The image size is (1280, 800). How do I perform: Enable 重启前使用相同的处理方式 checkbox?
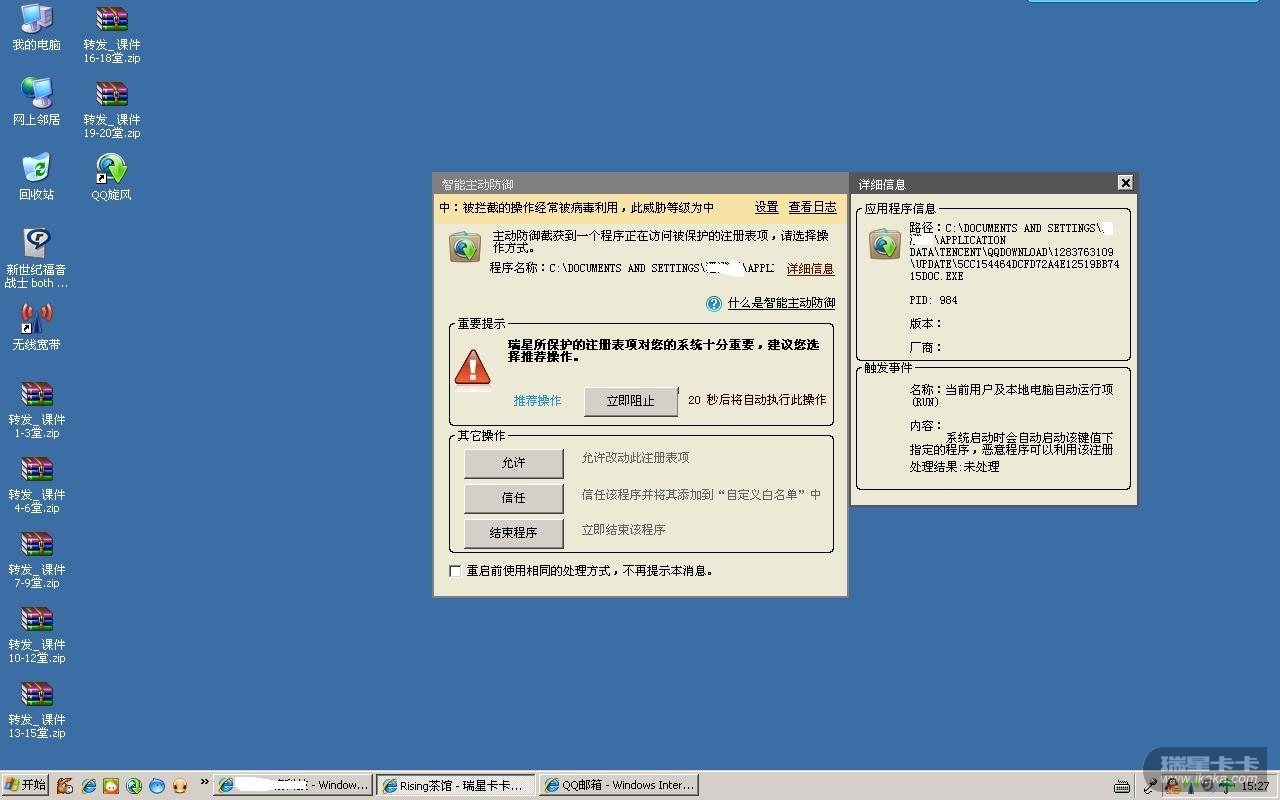click(455, 571)
